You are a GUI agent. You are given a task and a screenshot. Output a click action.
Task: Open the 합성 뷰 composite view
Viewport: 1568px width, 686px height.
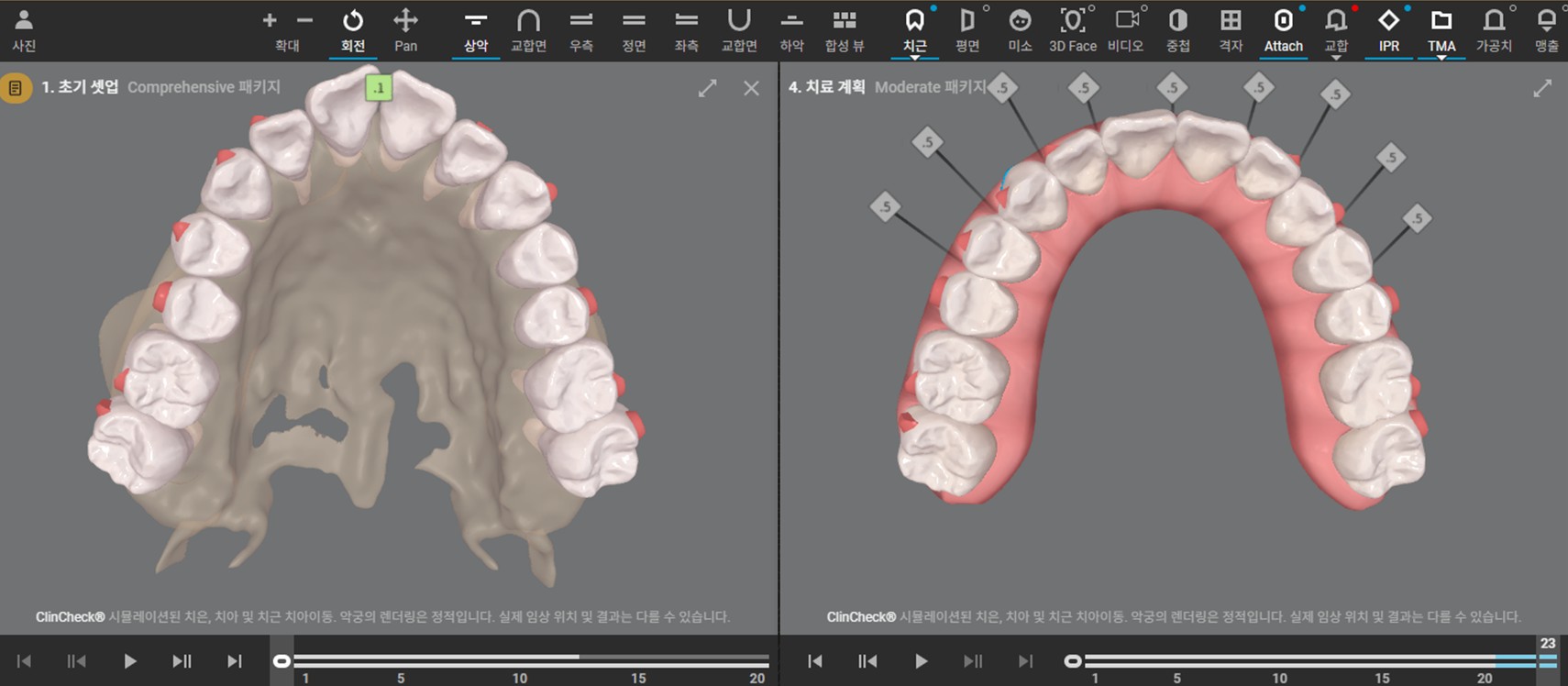tap(845, 30)
